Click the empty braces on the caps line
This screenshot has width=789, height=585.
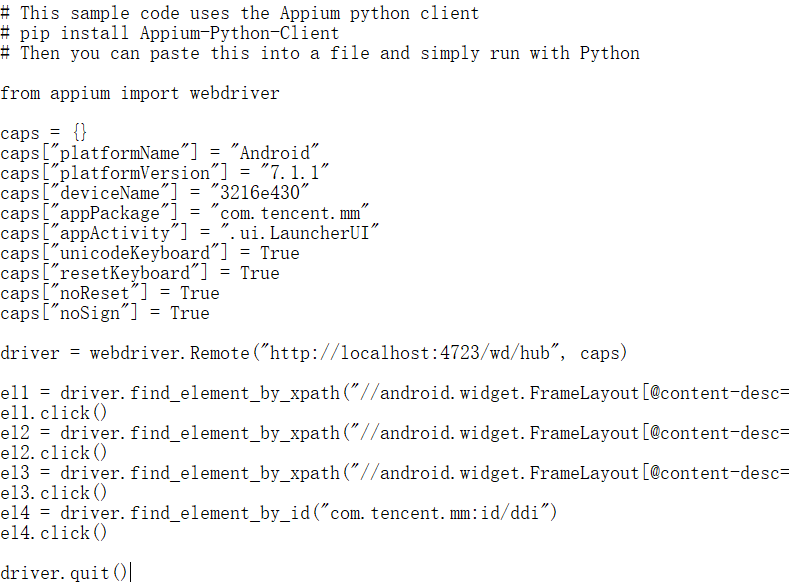click(80, 133)
